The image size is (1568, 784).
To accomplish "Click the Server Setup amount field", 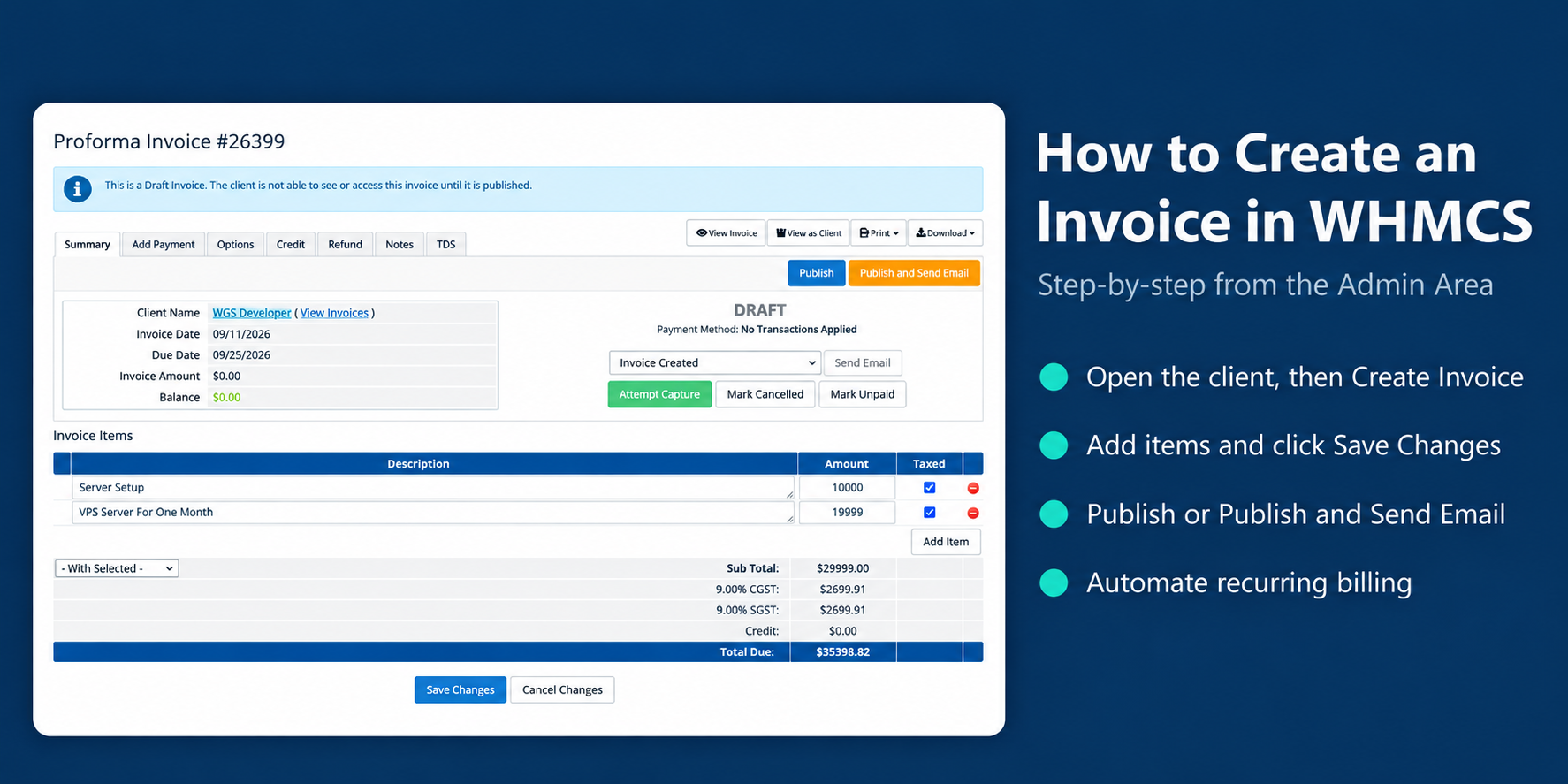I will pyautogui.click(x=847, y=488).
